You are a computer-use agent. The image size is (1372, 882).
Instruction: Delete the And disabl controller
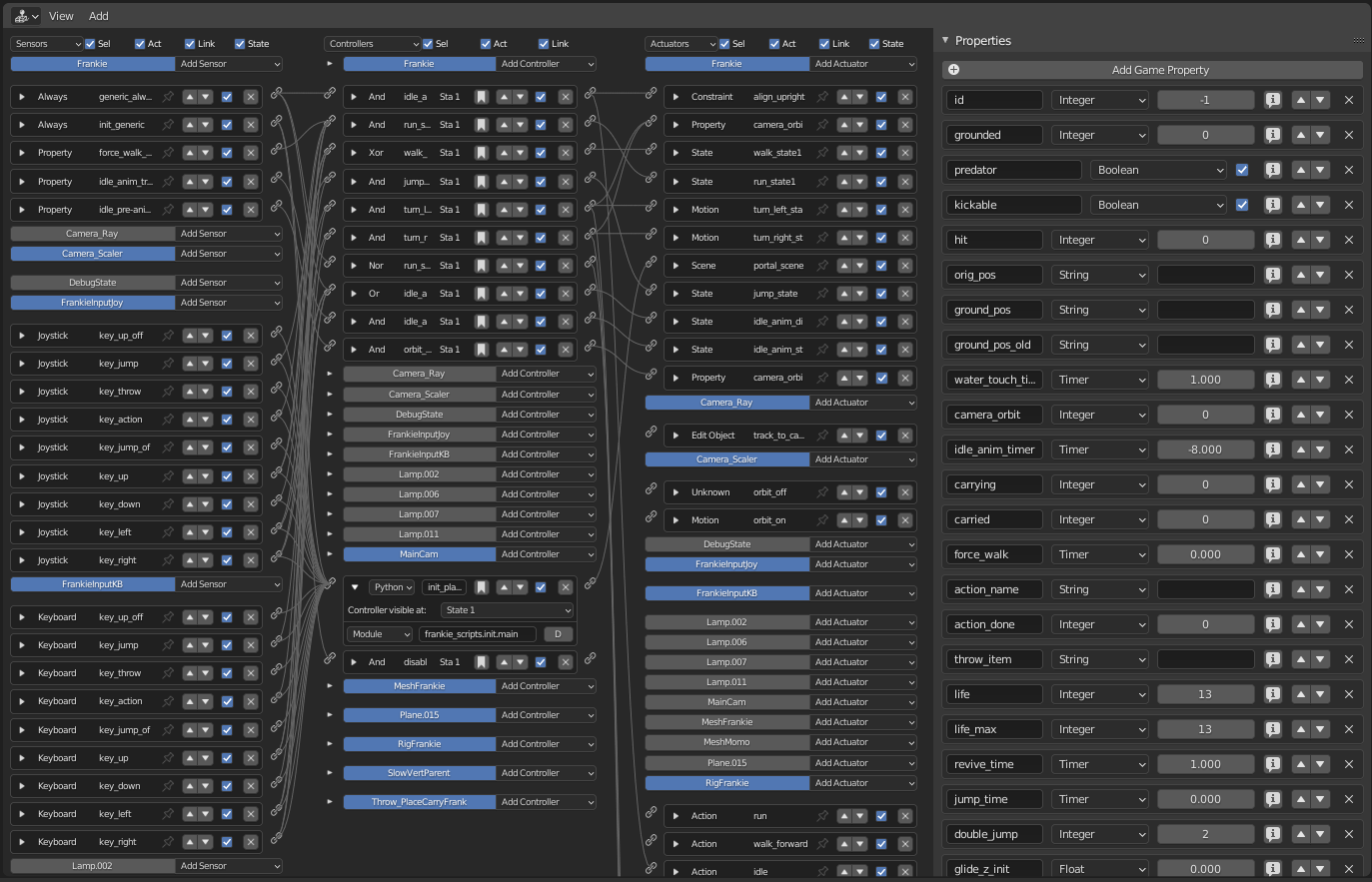(566, 662)
